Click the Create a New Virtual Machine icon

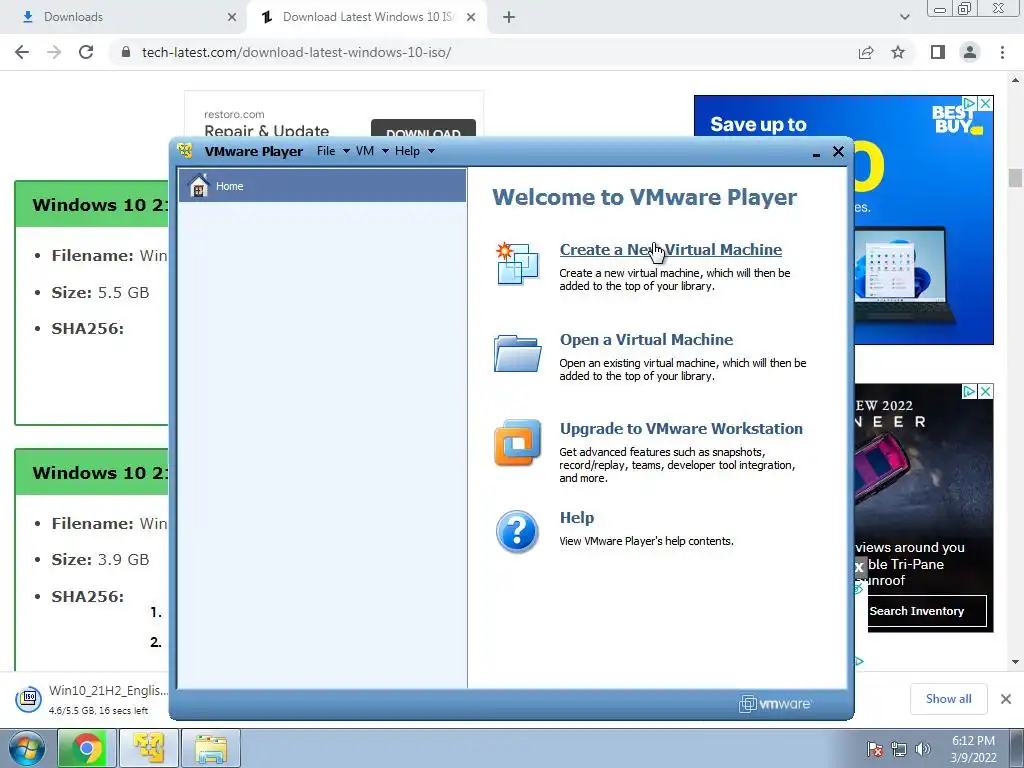[x=517, y=263]
